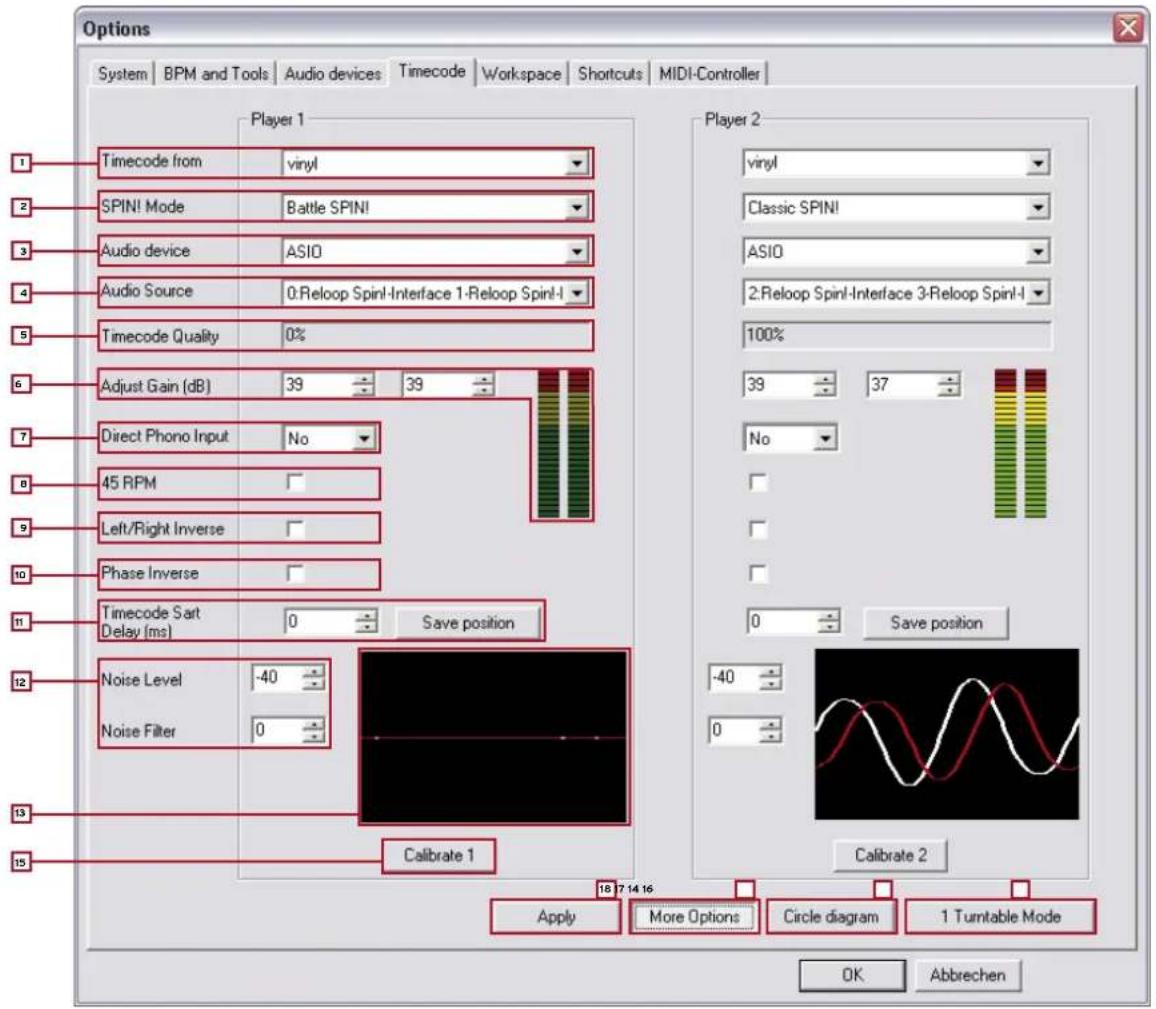This screenshot has height=1009, width=1156.
Task: Show the Circle diagram
Action: (829, 917)
